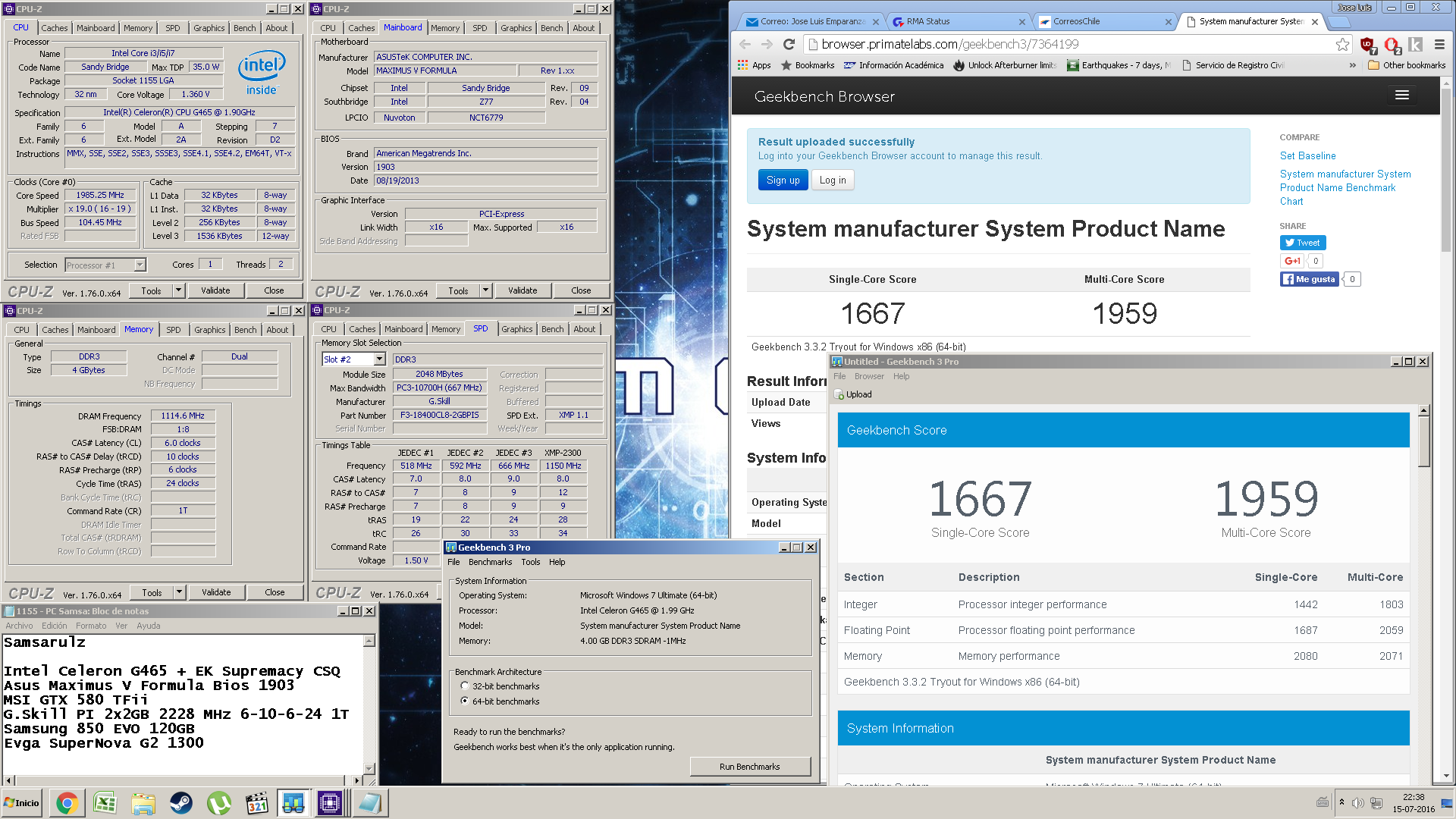The height and width of the screenshot is (819, 1456).
Task: Open the new tab button in Chrome
Action: point(1339,21)
